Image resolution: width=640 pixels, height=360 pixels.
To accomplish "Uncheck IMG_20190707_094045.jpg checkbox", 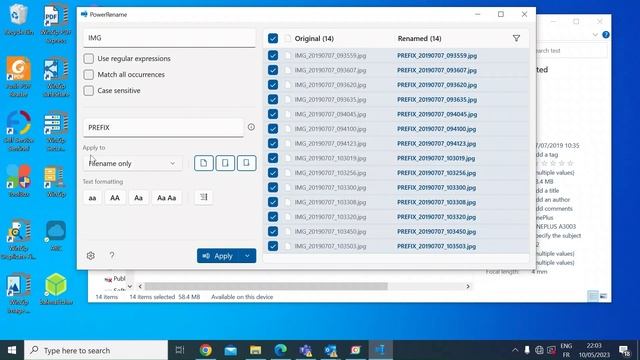I will coord(273,114).
